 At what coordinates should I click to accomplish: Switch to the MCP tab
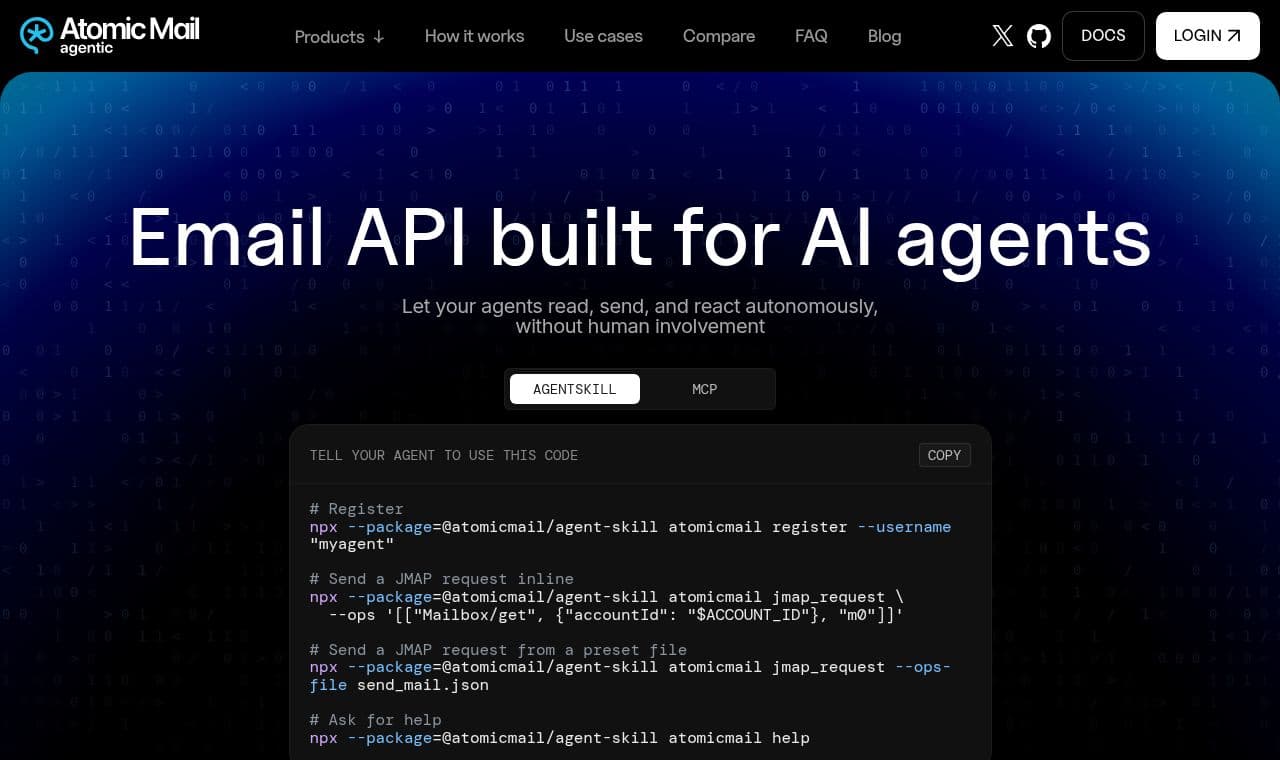click(705, 389)
